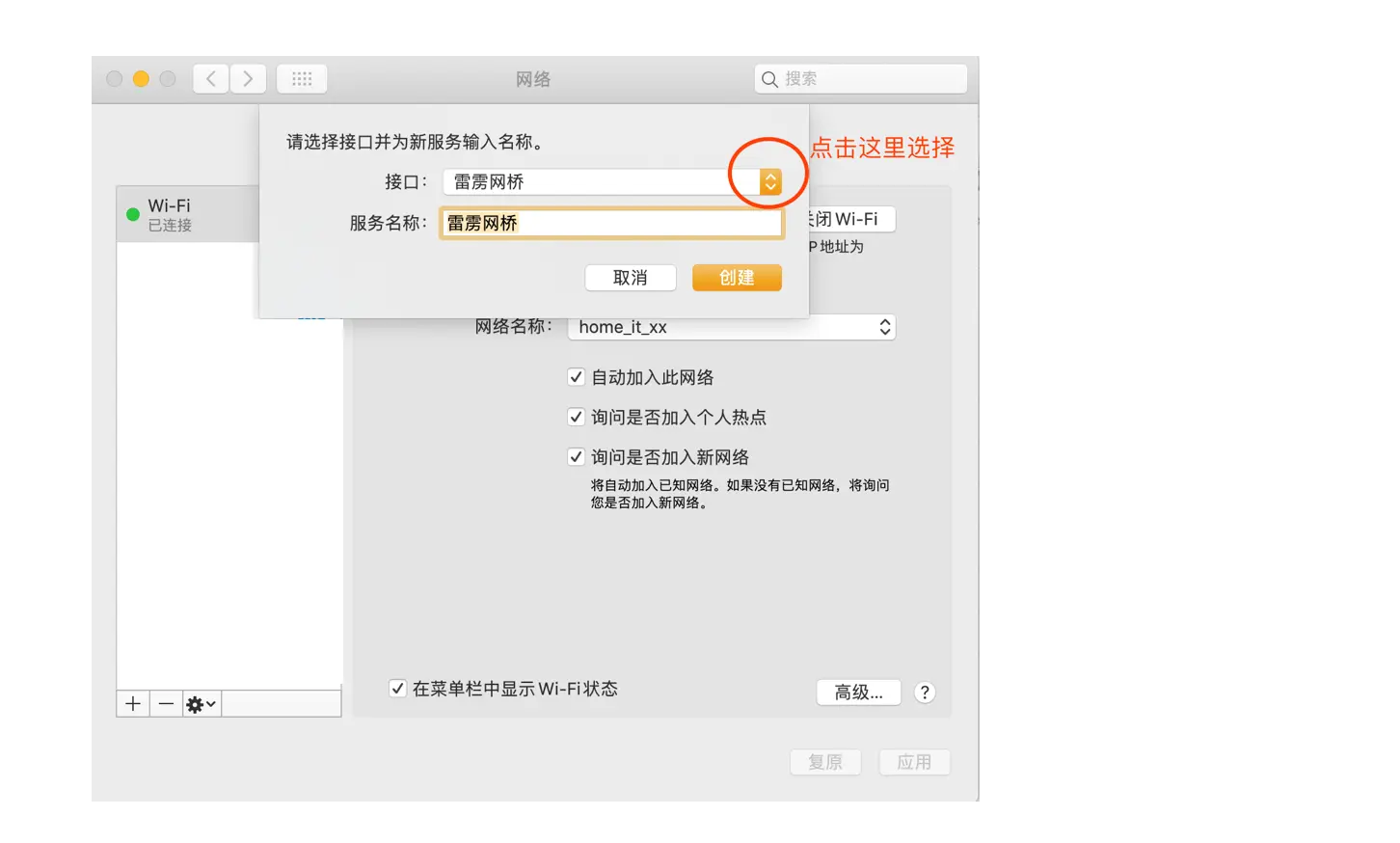Image resolution: width=1400 pixels, height=843 pixels.
Task: Uncheck 在菜单栏中显示 Wi-Fi 状态
Action: click(398, 689)
